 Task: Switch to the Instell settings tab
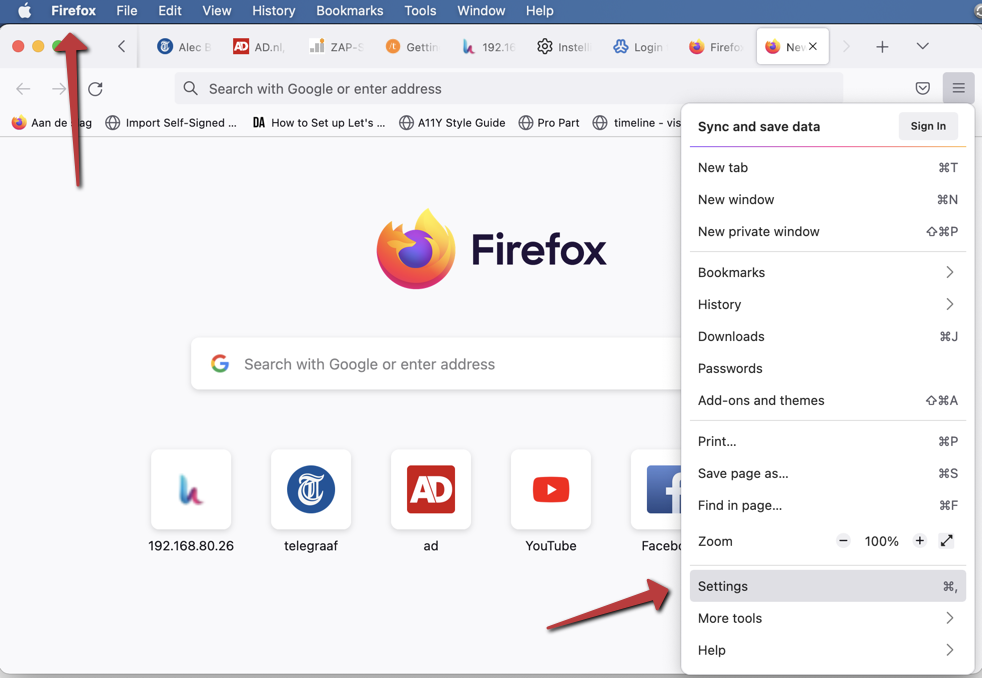coord(564,47)
